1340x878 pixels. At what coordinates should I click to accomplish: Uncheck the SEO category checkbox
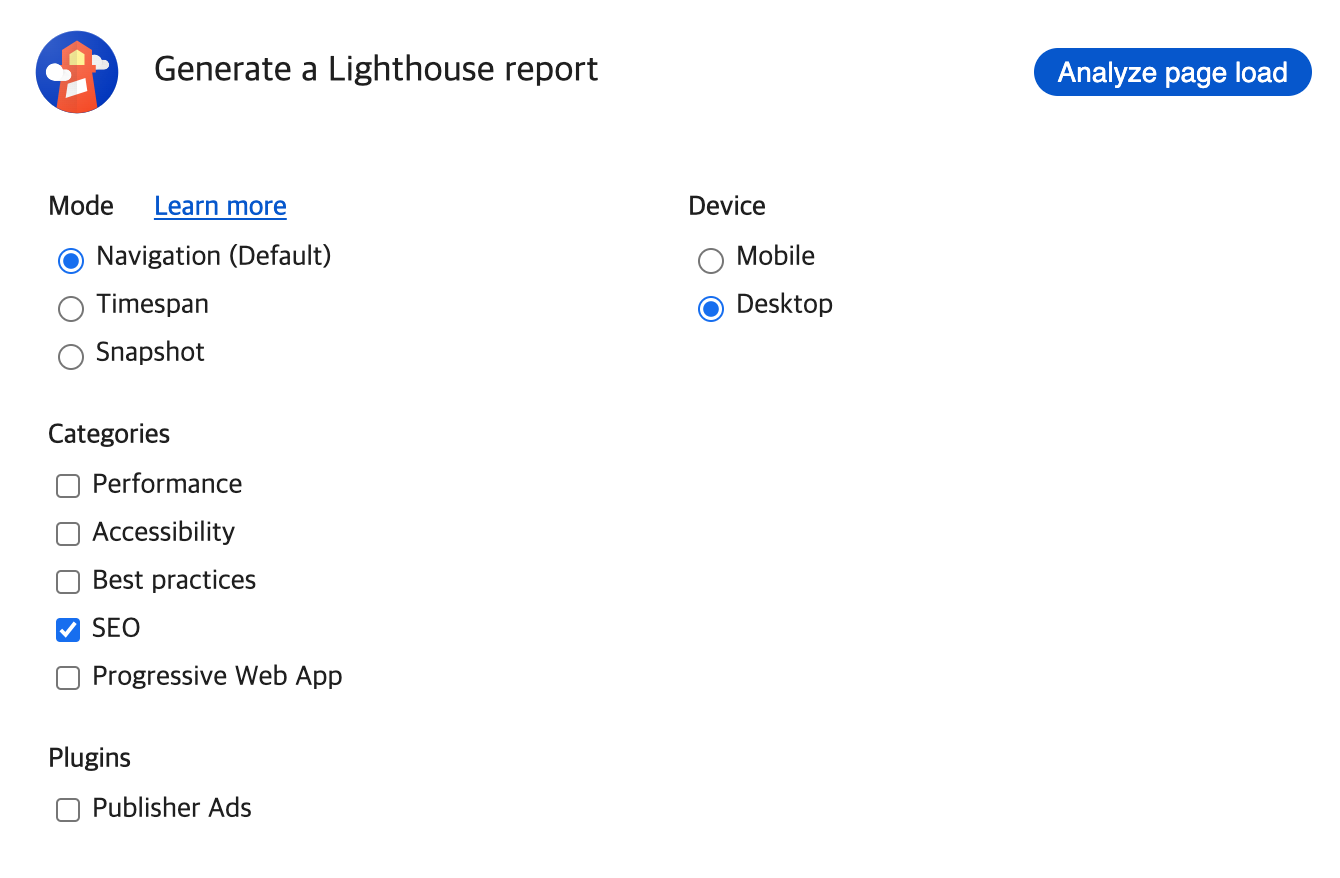[x=68, y=630]
